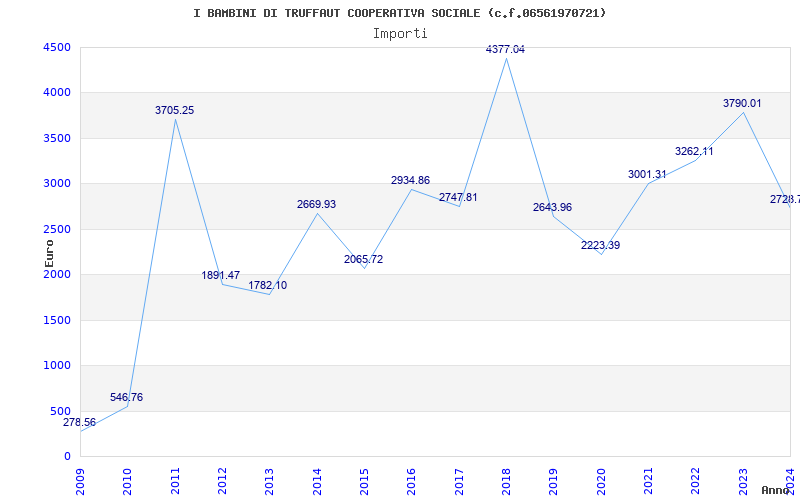Click the 500 Euro axis value
This screenshot has width=800, height=500.
pyautogui.click(x=60, y=411)
